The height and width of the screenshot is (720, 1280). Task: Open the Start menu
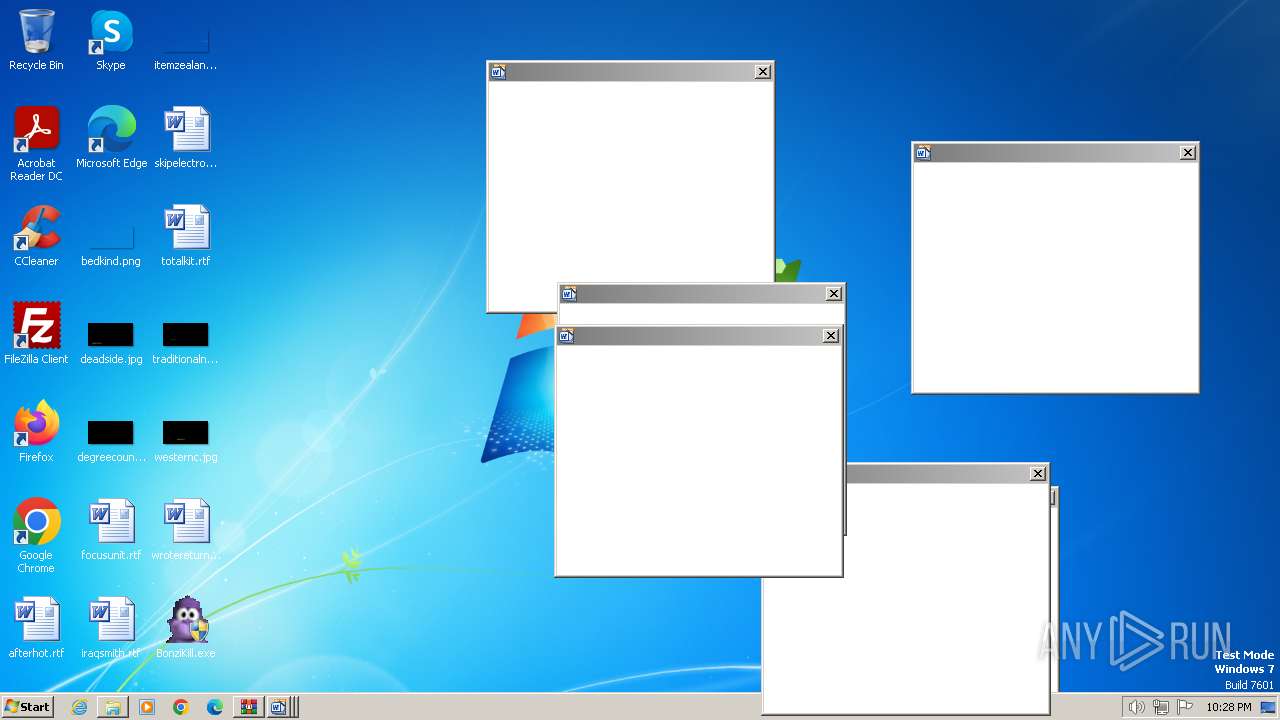[x=27, y=706]
